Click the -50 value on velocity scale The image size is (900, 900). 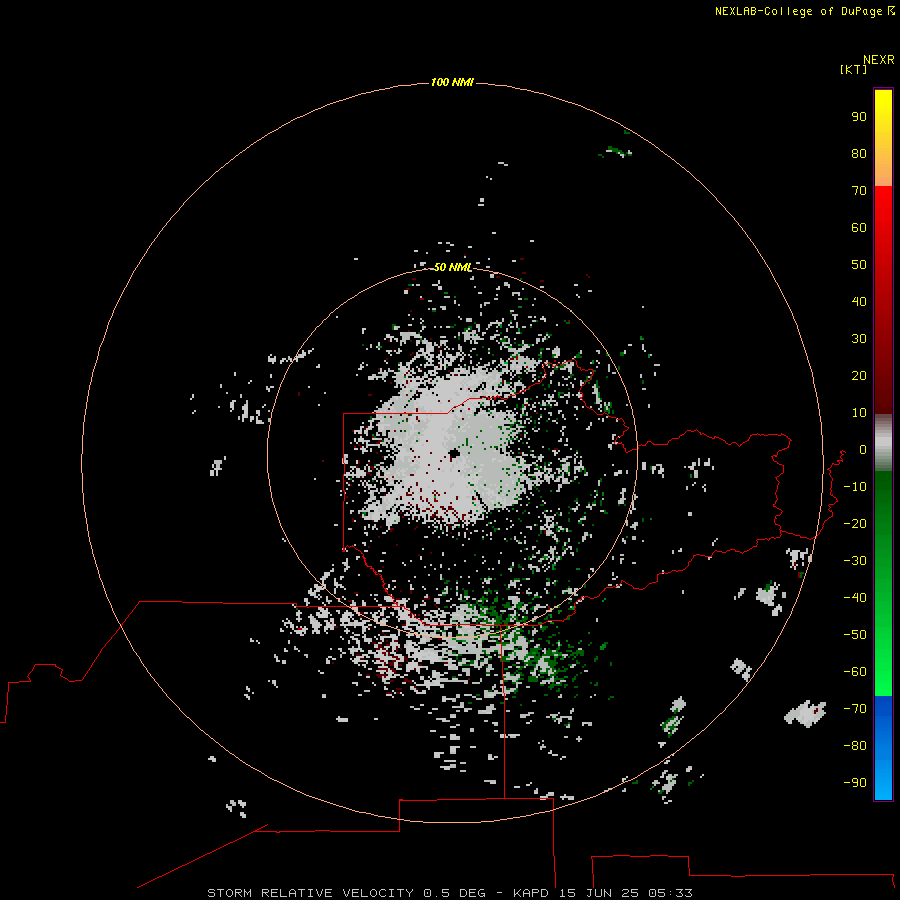(855, 635)
